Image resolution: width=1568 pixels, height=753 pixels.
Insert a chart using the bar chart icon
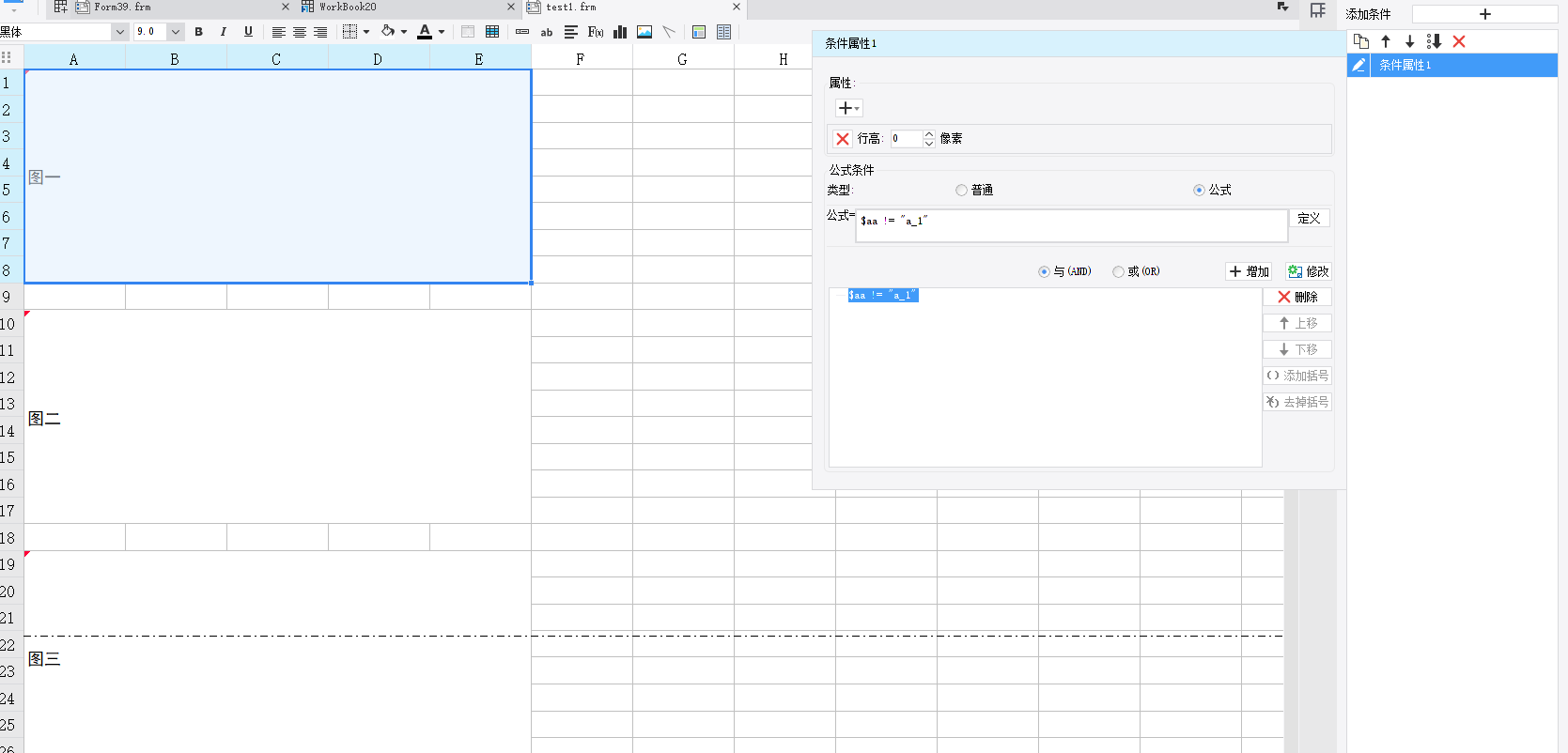(x=620, y=32)
